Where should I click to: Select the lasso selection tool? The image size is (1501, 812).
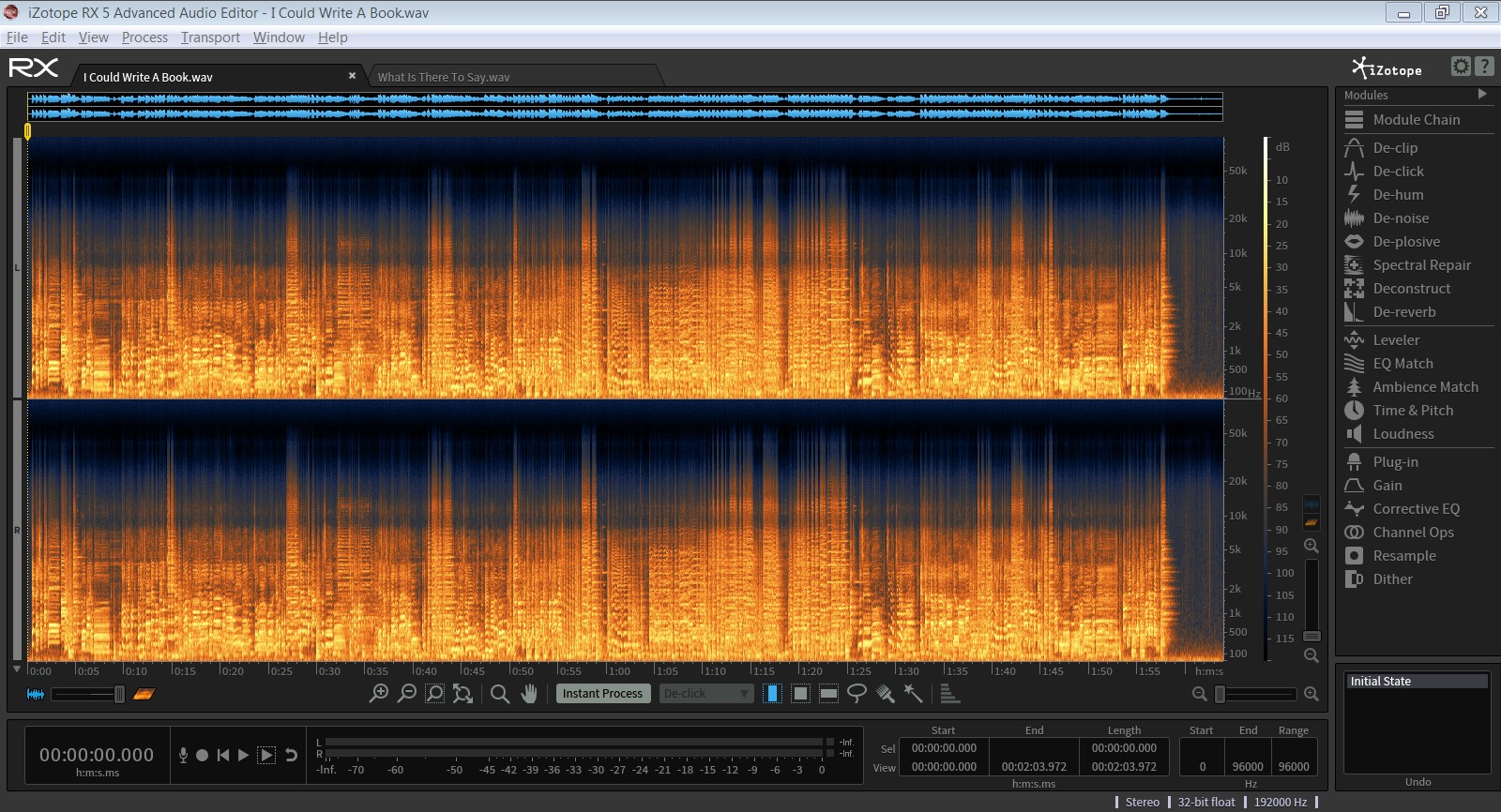[x=857, y=694]
